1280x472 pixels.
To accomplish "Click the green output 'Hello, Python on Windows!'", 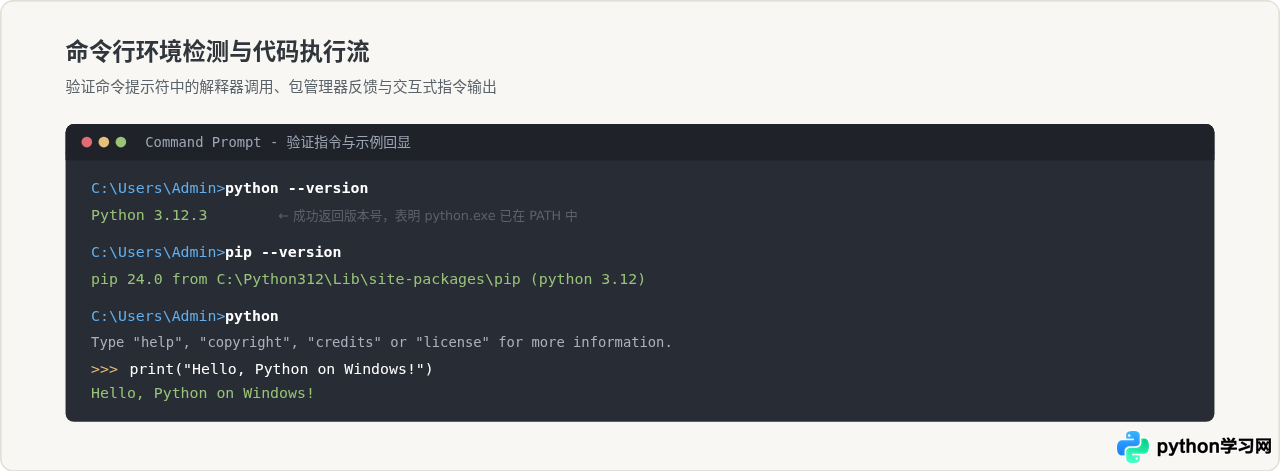I will 203,393.
